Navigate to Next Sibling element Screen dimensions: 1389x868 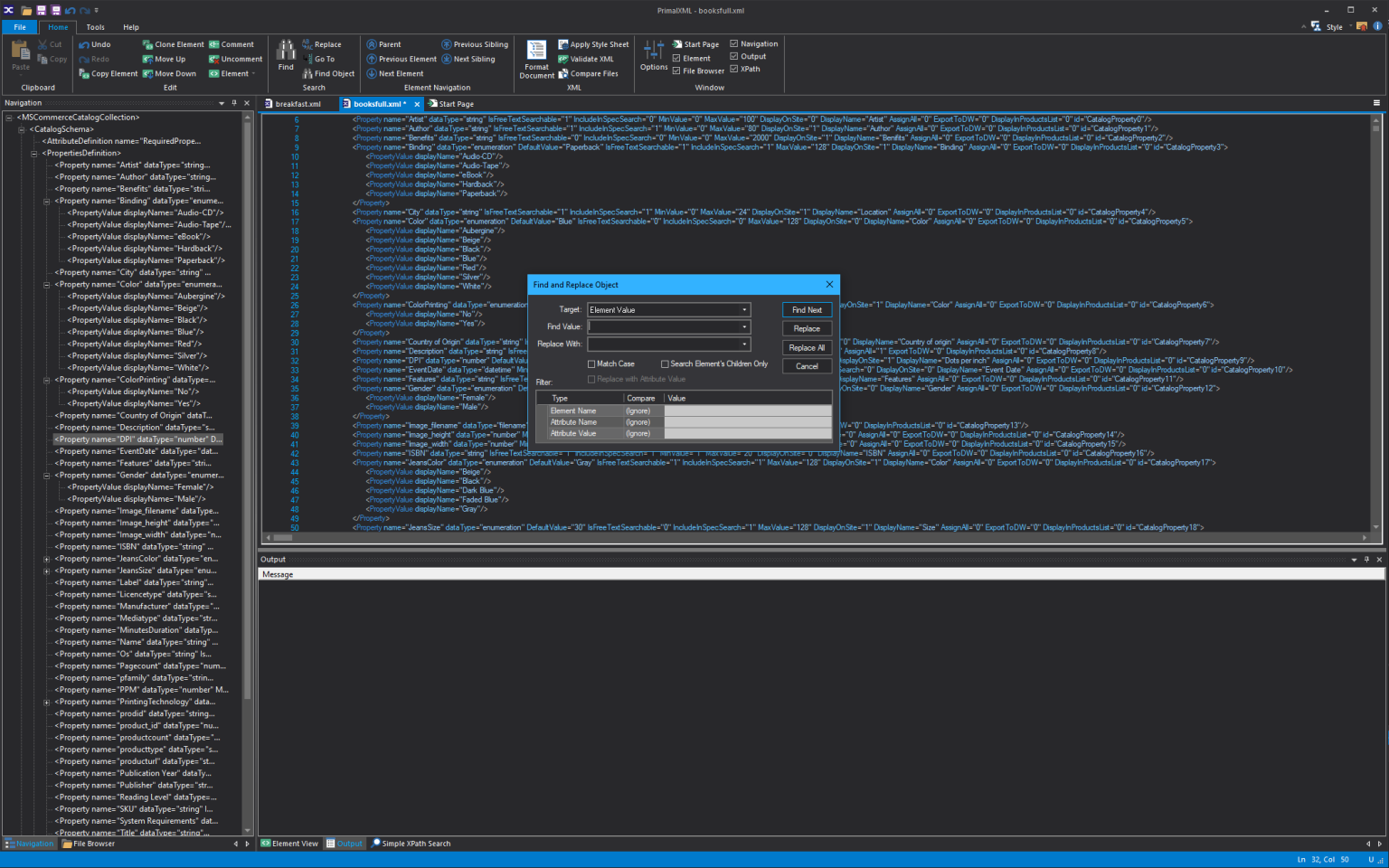tap(470, 58)
